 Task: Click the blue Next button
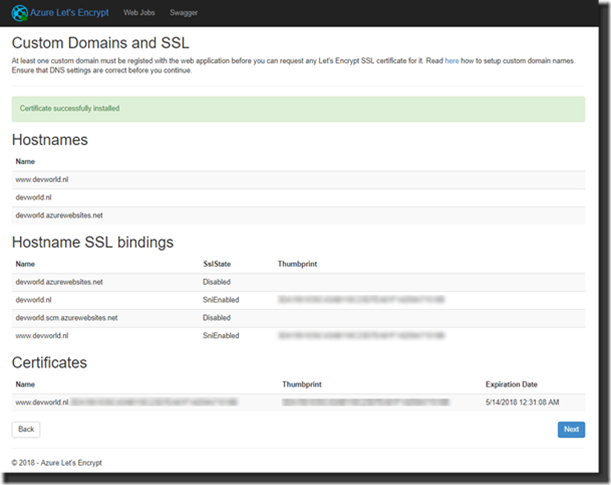tap(571, 429)
